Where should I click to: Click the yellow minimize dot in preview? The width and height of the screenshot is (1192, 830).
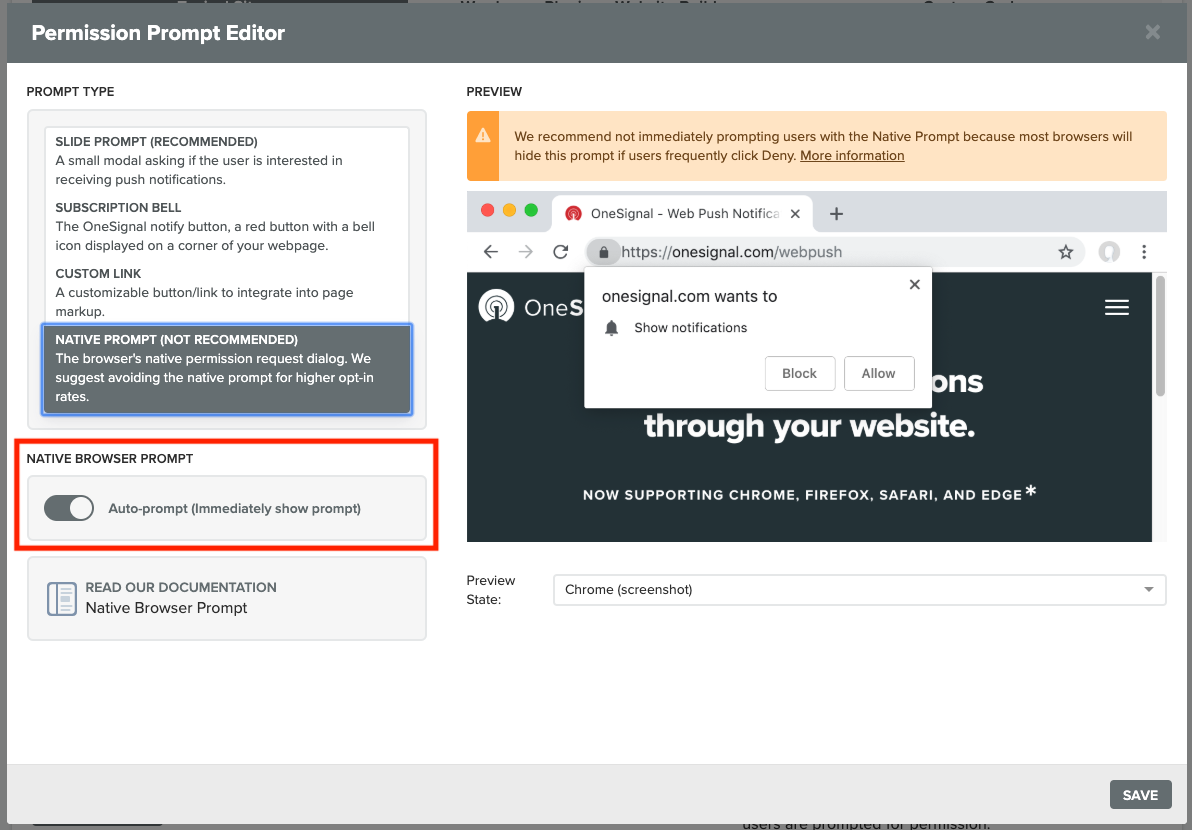(x=509, y=211)
